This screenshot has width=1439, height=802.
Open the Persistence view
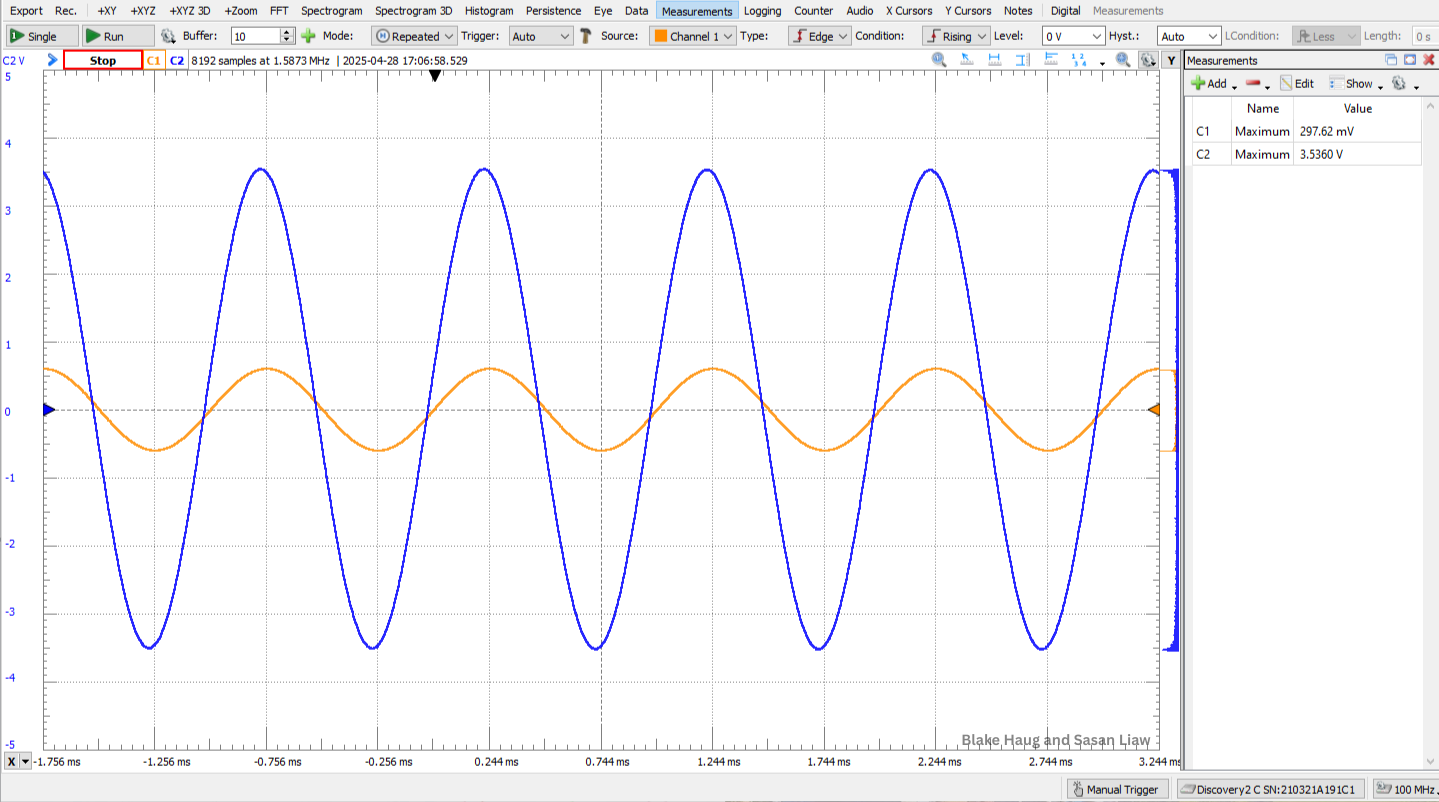coord(553,10)
